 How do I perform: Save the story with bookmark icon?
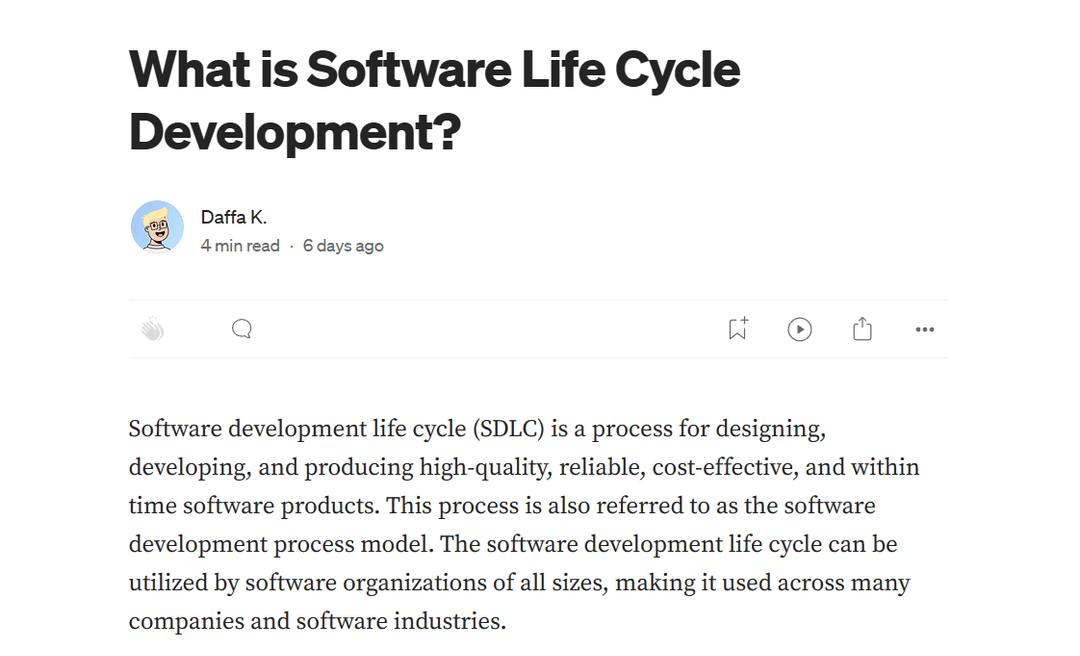click(738, 329)
